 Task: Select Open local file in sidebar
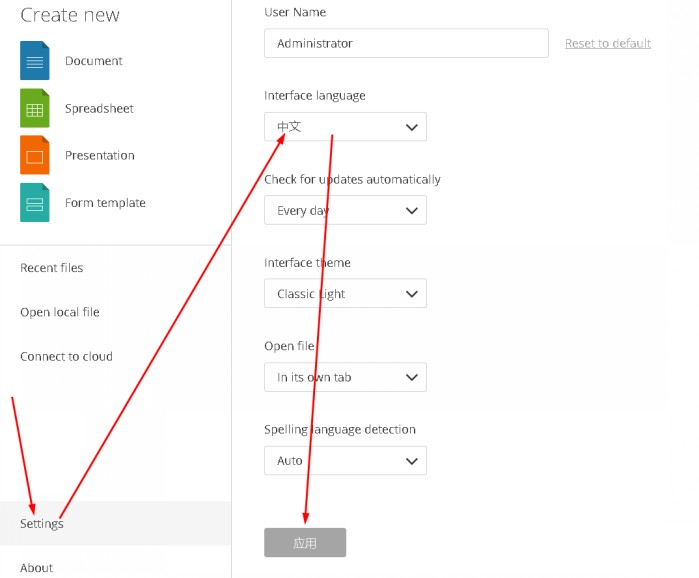tap(60, 312)
